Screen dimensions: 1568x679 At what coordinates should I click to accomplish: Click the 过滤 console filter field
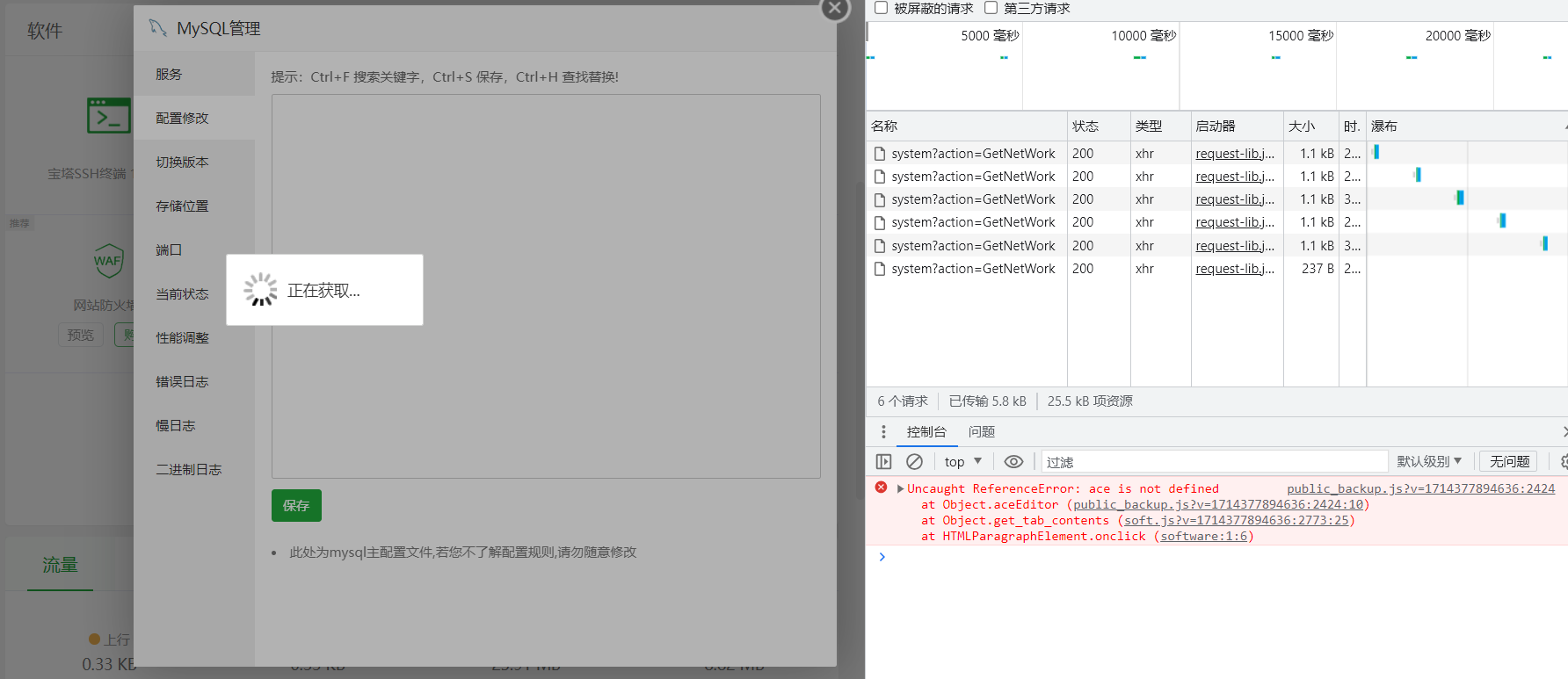click(1214, 462)
